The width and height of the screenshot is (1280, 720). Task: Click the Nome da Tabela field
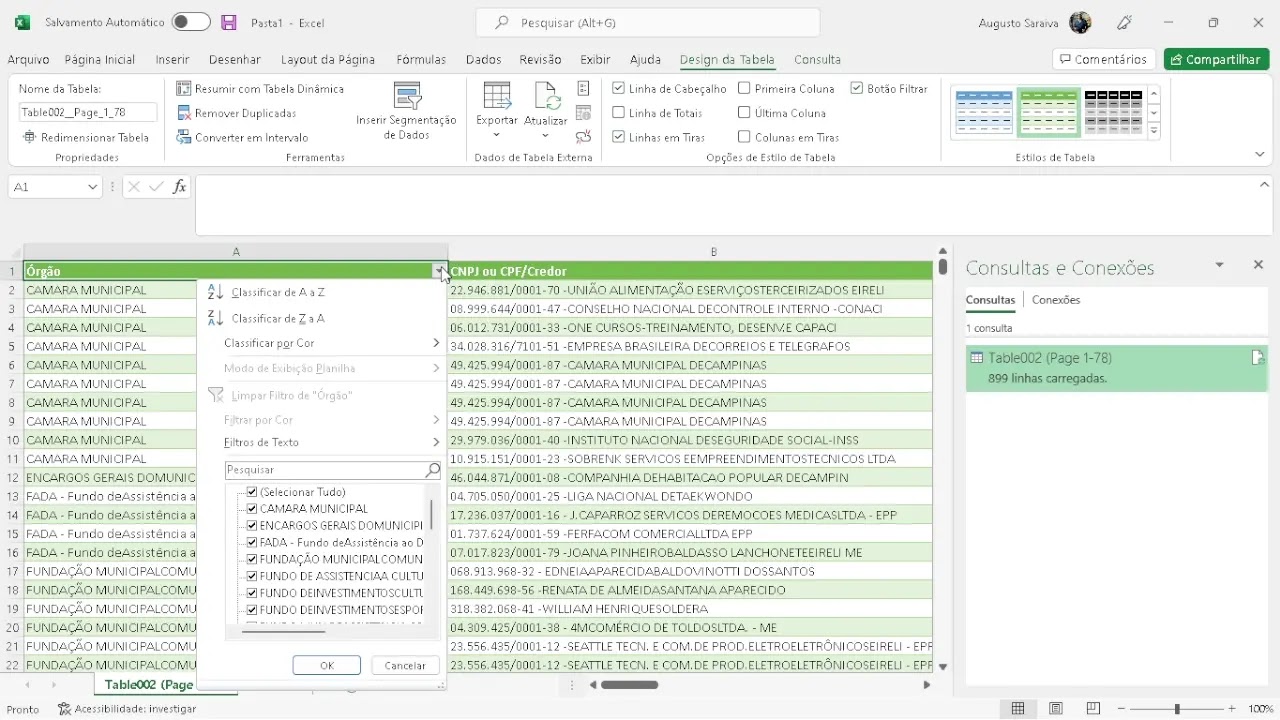pyautogui.click(x=88, y=113)
